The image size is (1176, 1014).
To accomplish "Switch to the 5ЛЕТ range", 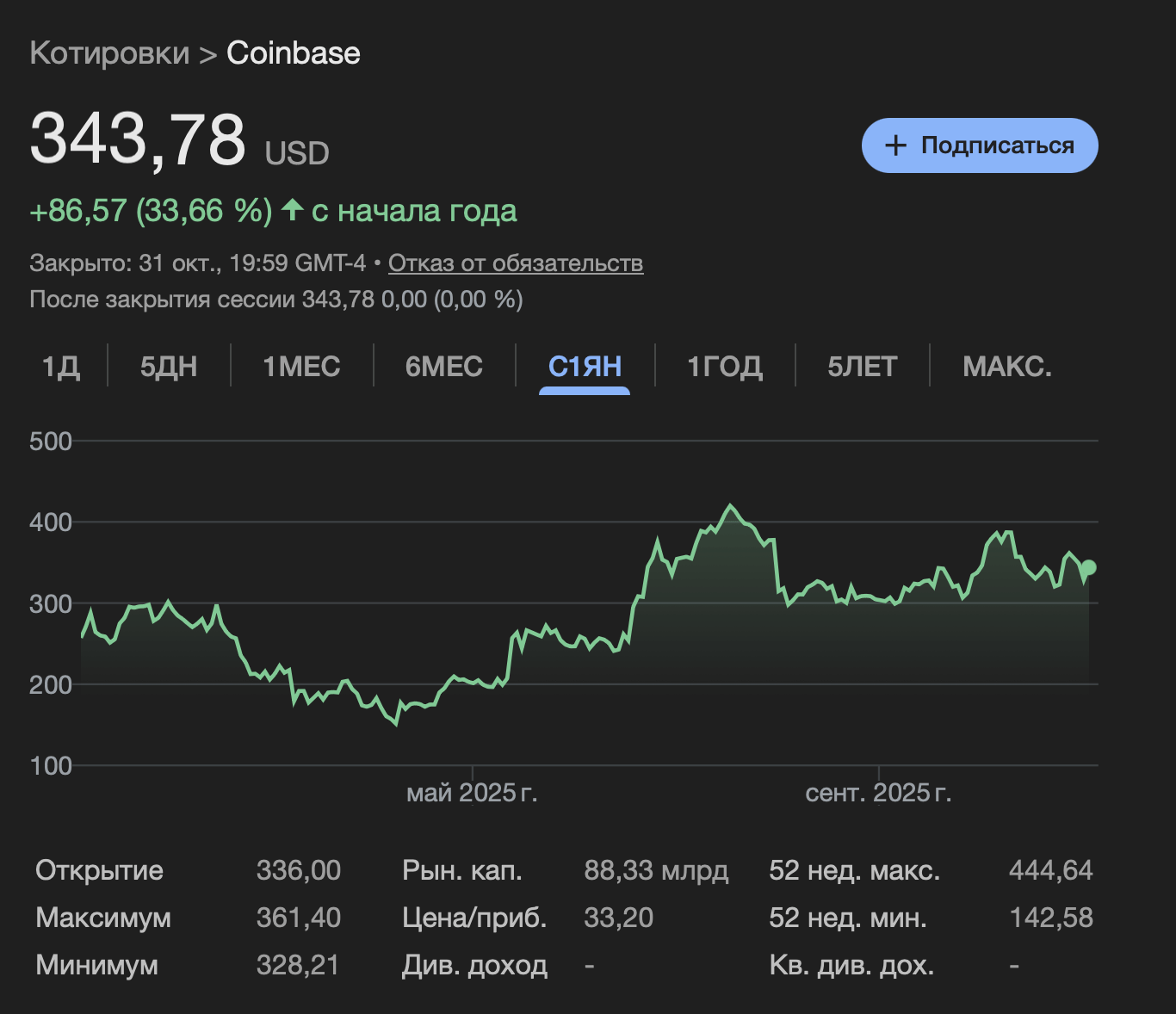I will click(x=863, y=367).
